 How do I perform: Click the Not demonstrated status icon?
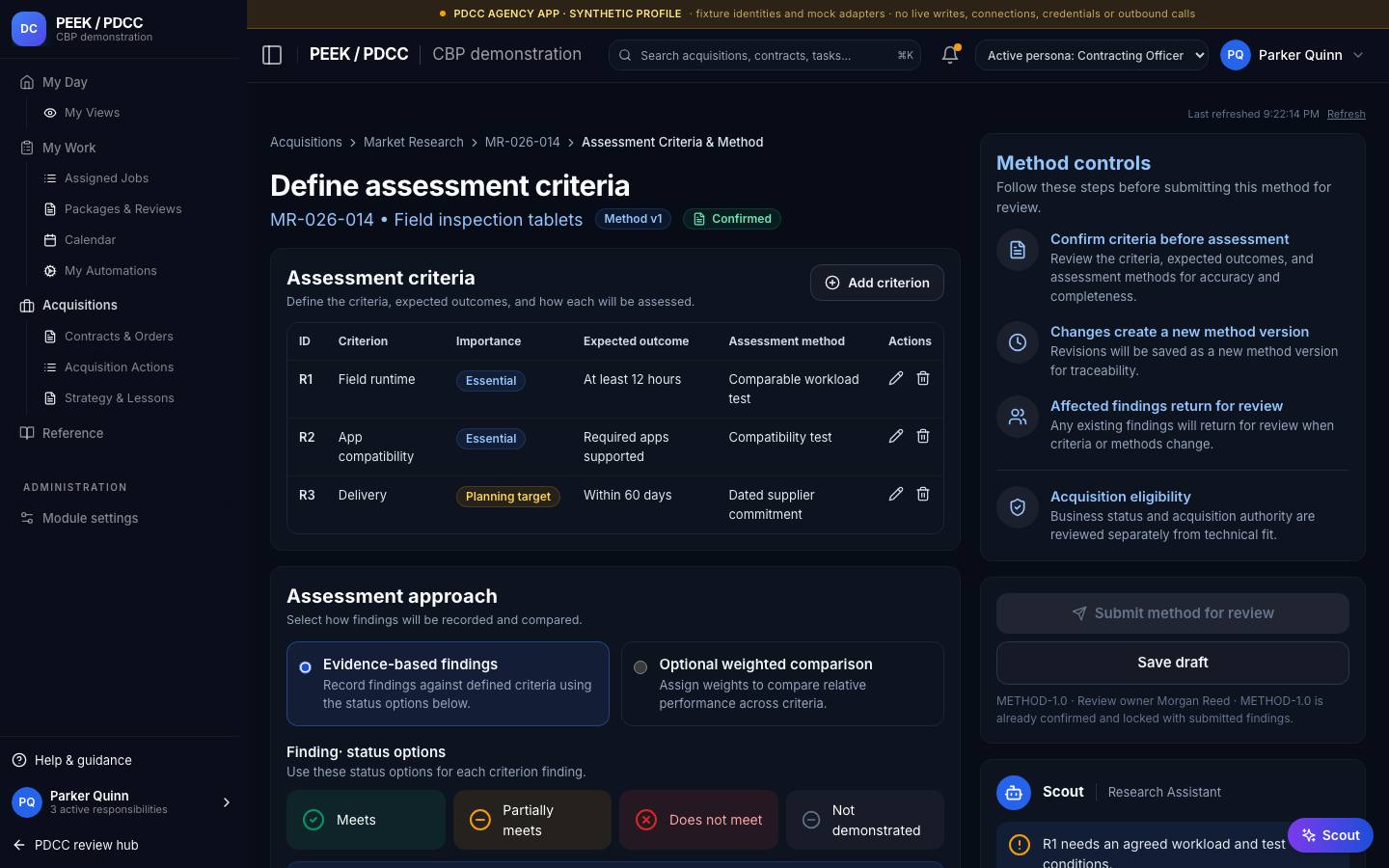(811, 820)
